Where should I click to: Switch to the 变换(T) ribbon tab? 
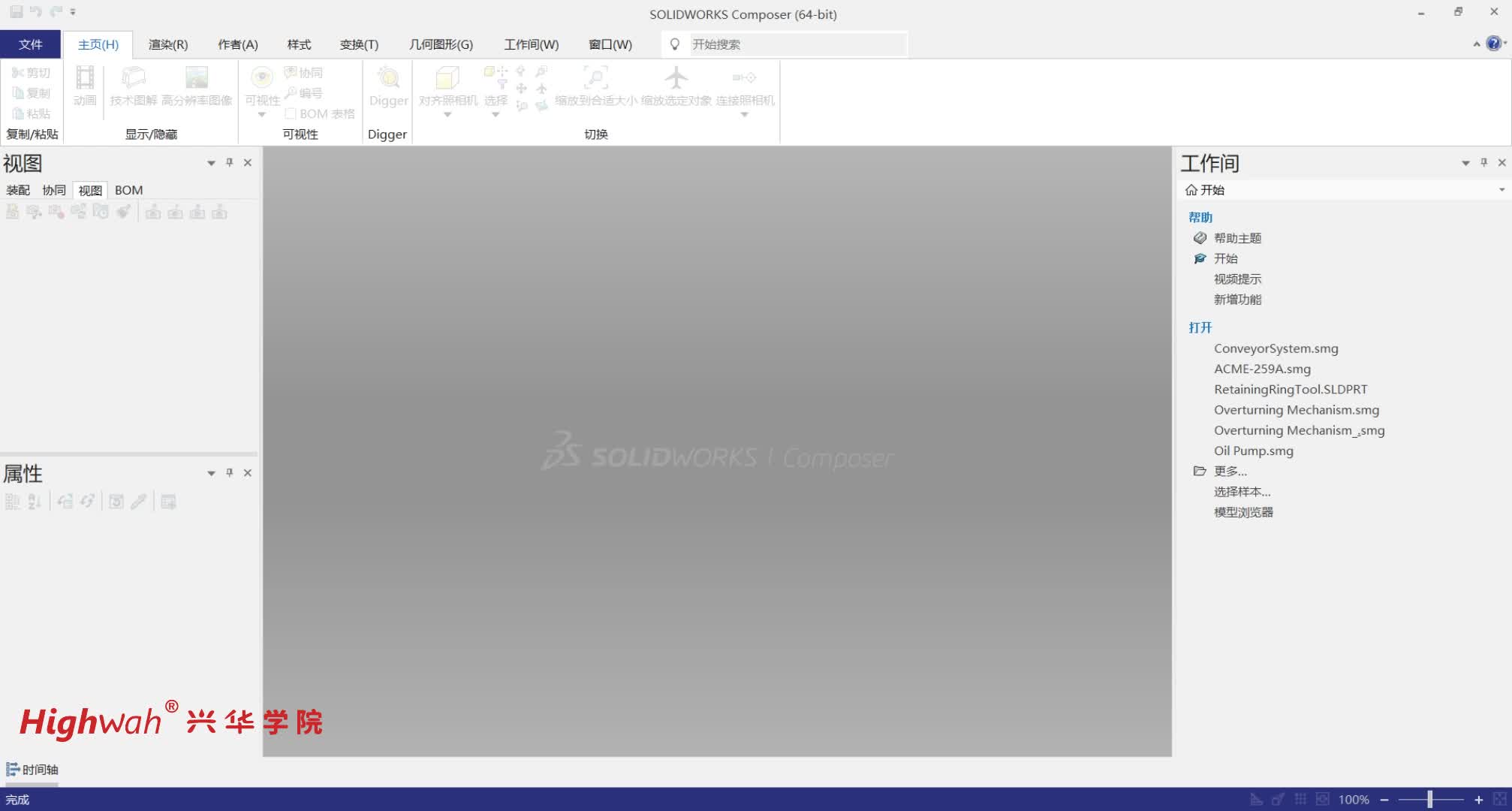click(359, 44)
